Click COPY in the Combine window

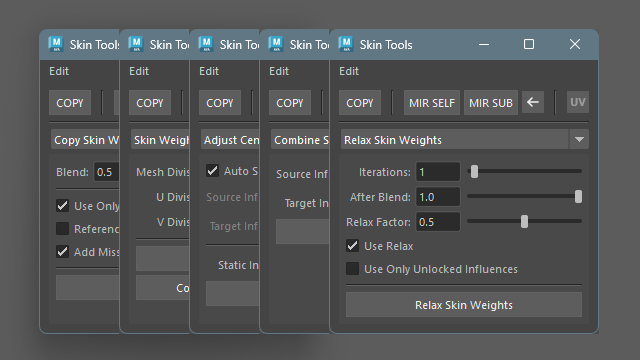point(290,102)
